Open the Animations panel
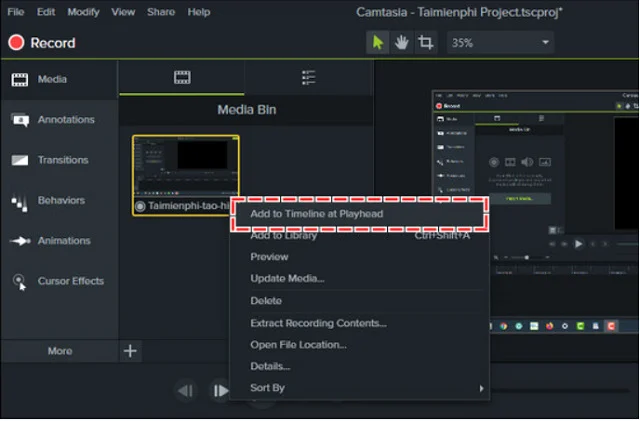The image size is (640, 421). 59,241
